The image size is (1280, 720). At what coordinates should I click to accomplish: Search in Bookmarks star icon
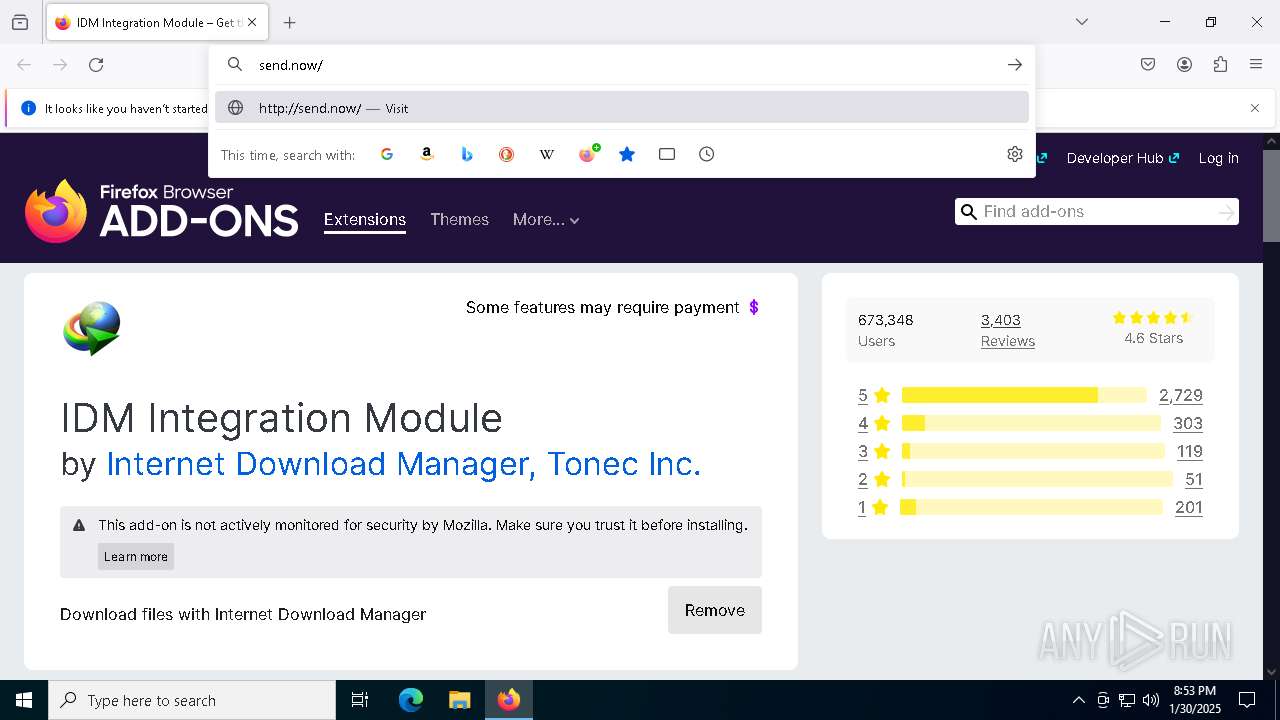[x=627, y=154]
